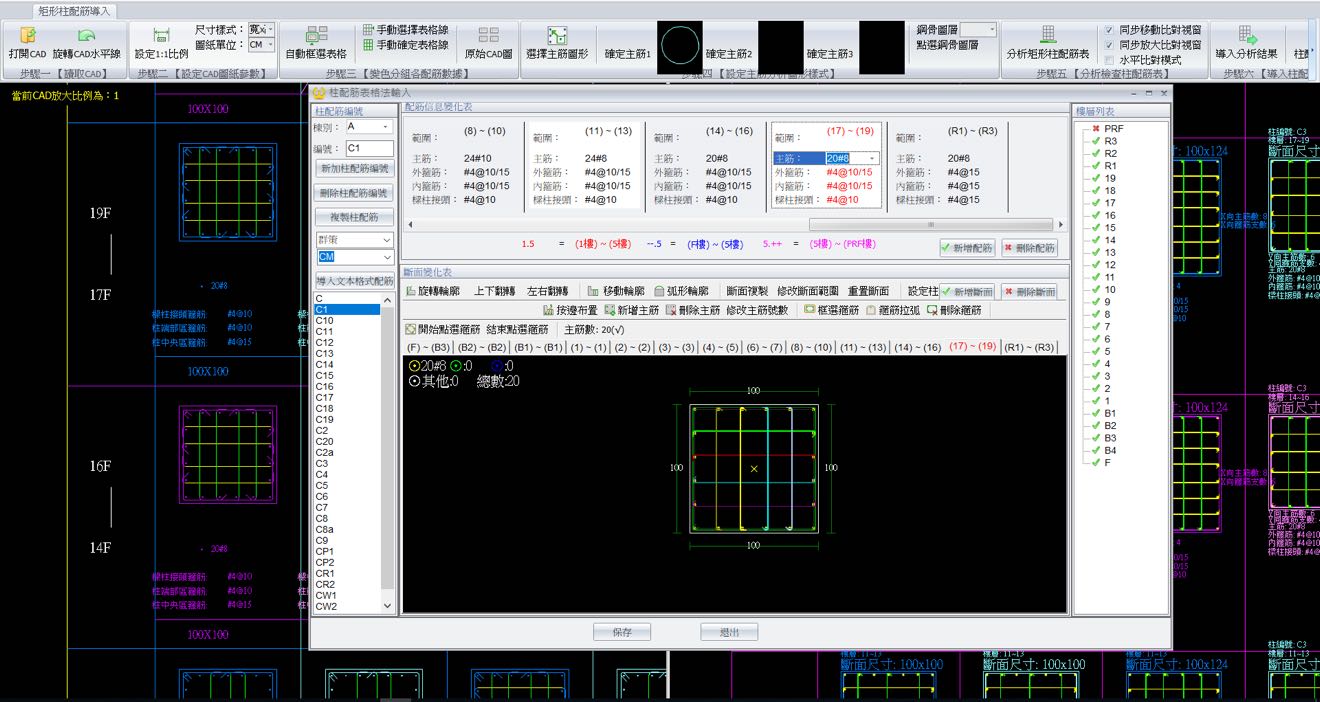The width and height of the screenshot is (1320, 702).
Task: Click the 選擇主筋圖形 icon
Action: pyautogui.click(x=557, y=36)
